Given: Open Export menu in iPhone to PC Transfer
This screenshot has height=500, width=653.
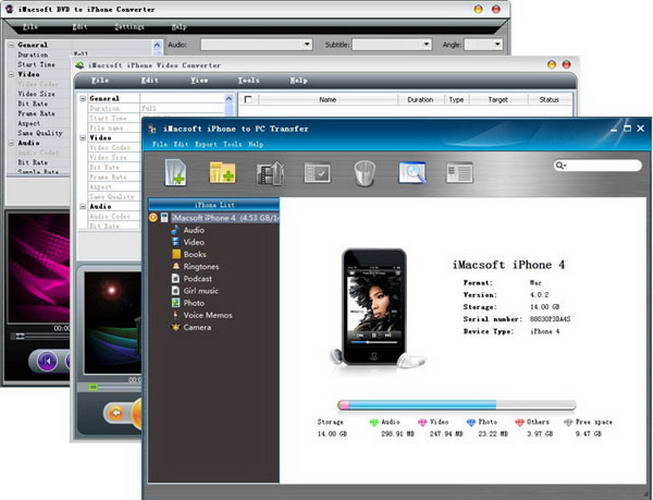Looking at the screenshot, I should pos(205,144).
